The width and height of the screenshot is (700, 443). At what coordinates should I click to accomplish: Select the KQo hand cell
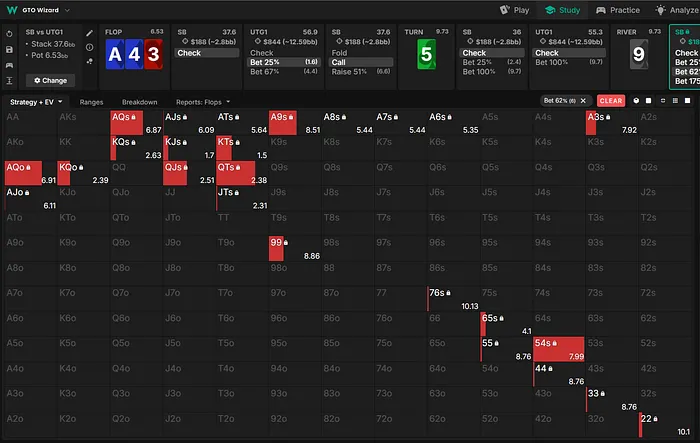coord(83,173)
